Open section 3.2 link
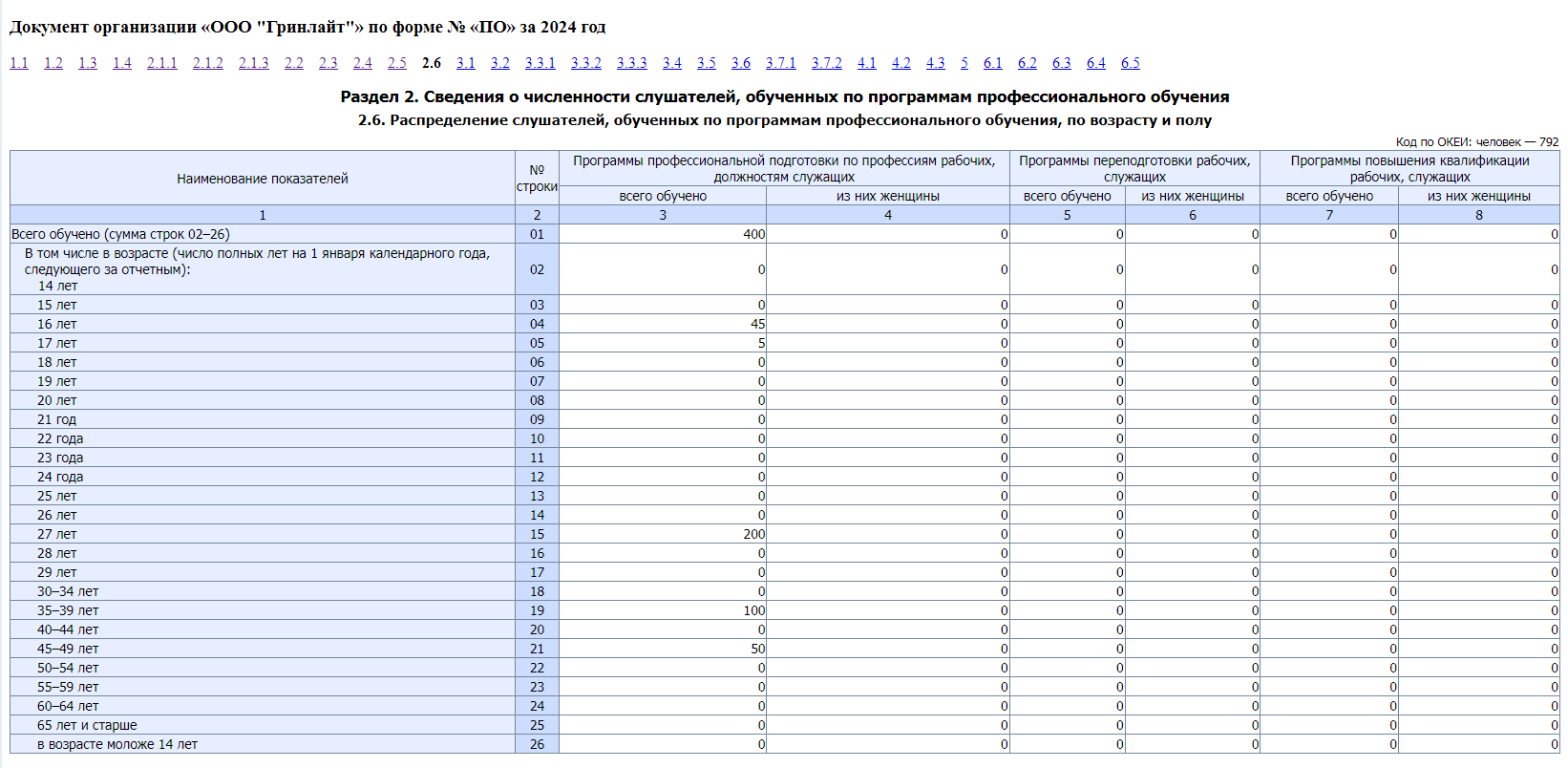Image resolution: width=1568 pixels, height=768 pixels. (500, 63)
